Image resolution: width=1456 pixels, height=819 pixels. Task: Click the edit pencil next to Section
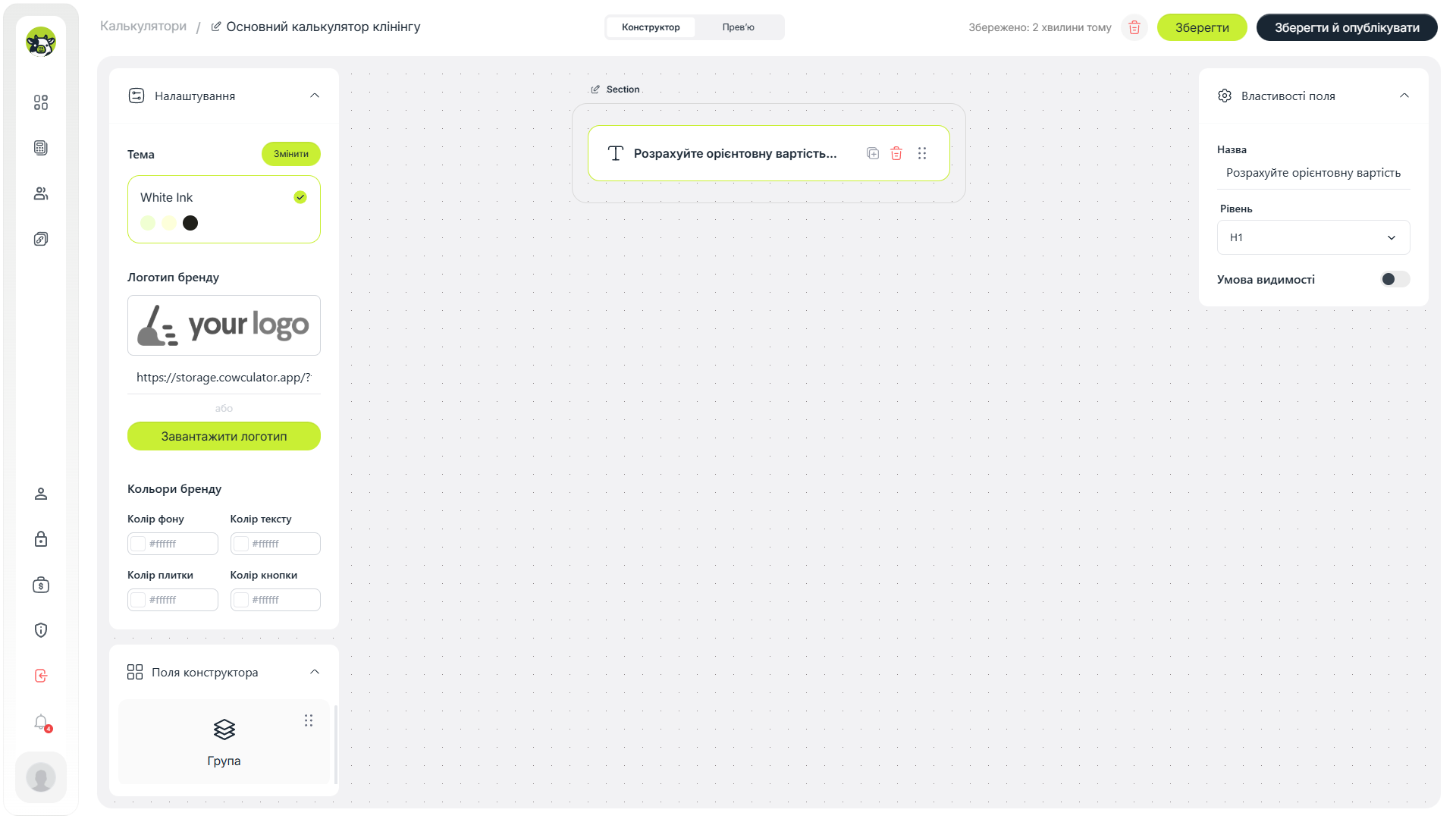click(595, 89)
